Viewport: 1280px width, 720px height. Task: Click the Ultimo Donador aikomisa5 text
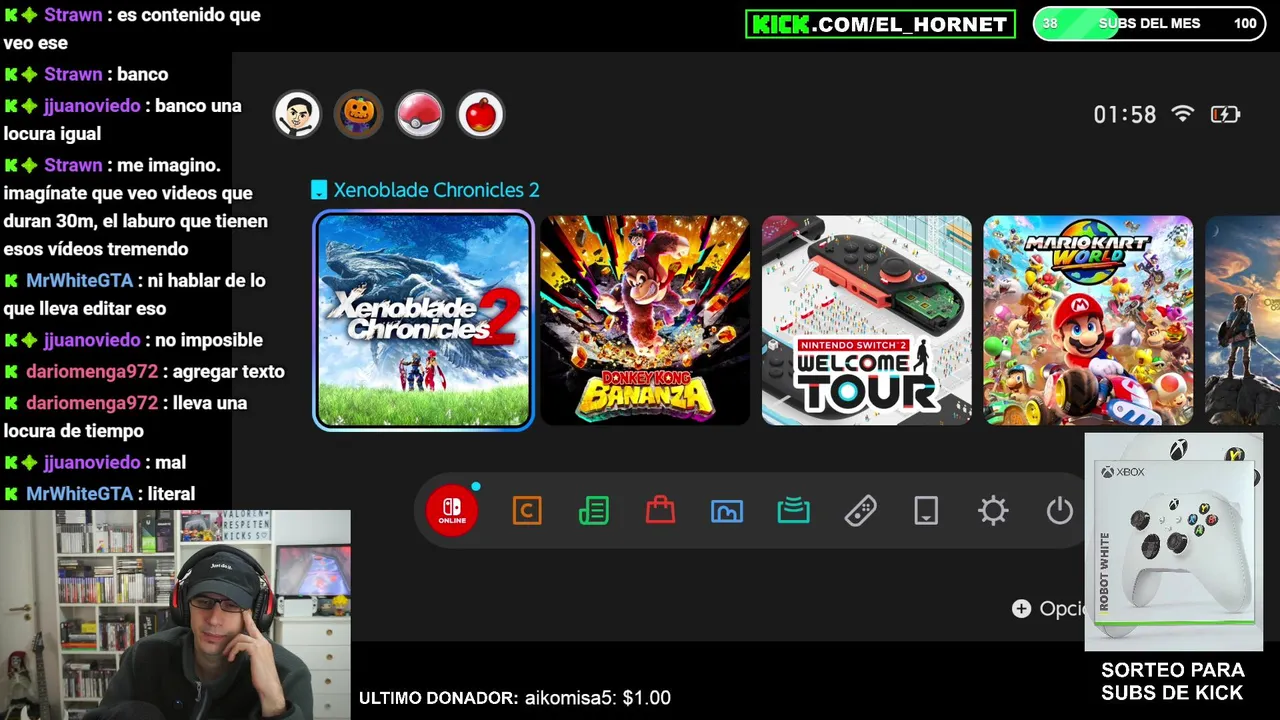tap(515, 698)
